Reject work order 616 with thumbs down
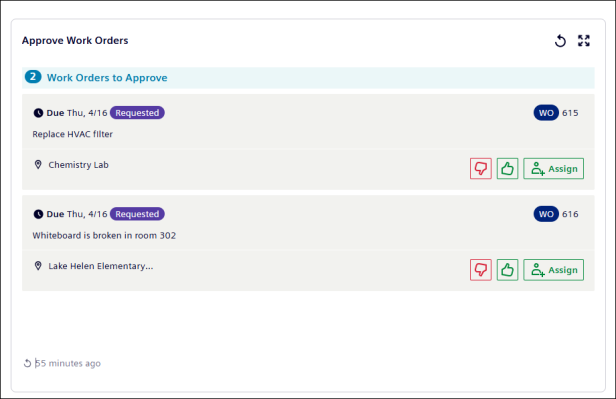 [481, 270]
